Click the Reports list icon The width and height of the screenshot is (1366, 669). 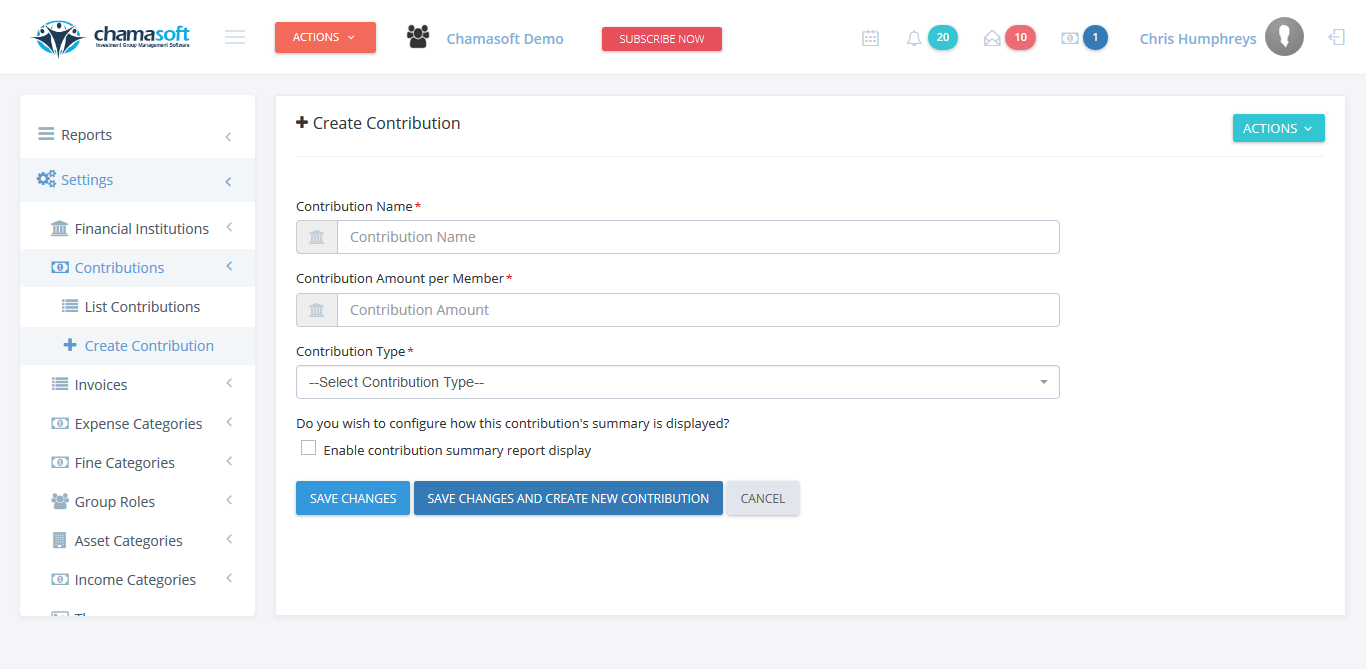[x=46, y=134]
